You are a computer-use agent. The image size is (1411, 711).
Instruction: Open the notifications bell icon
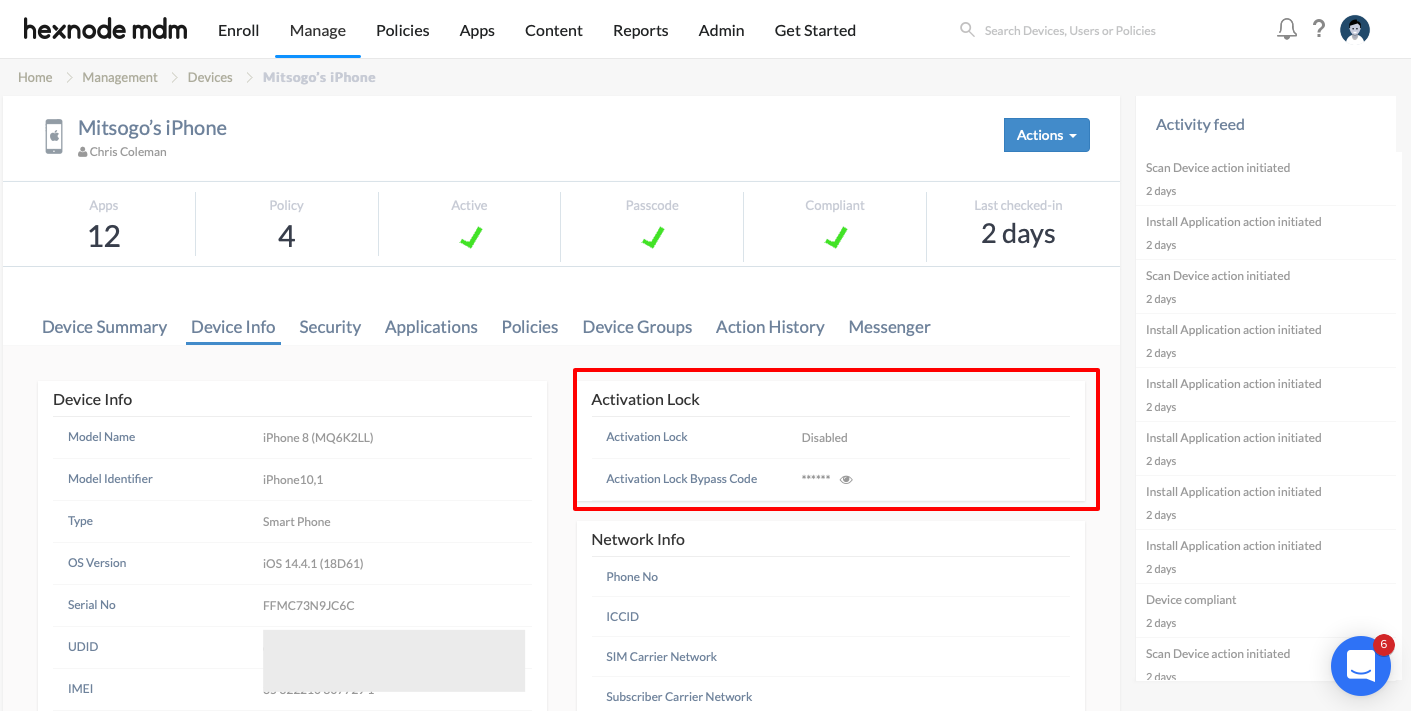coord(1287,29)
